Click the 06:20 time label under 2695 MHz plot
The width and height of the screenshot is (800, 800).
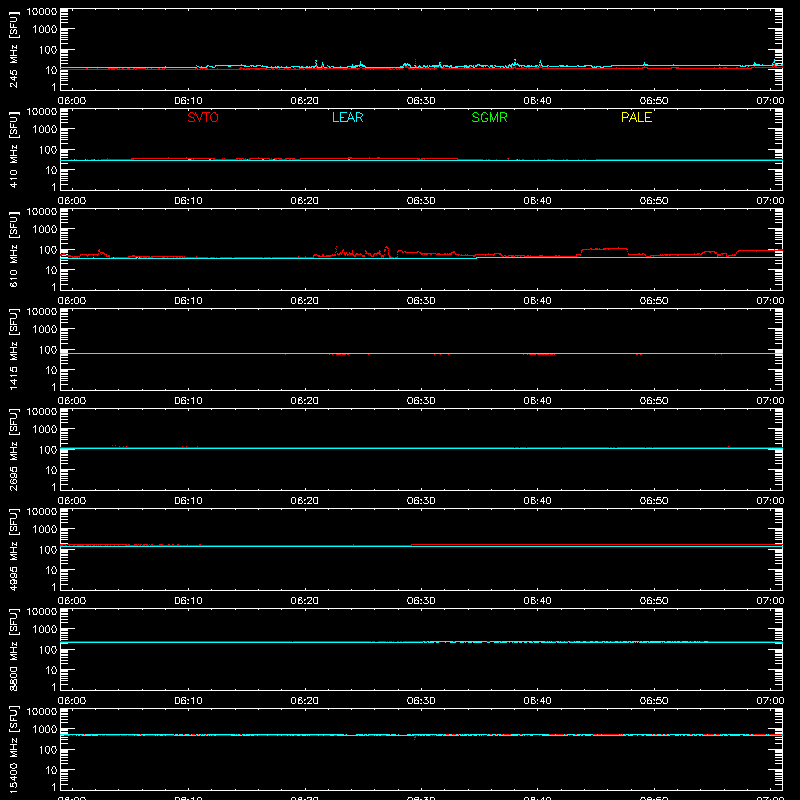click(x=305, y=501)
